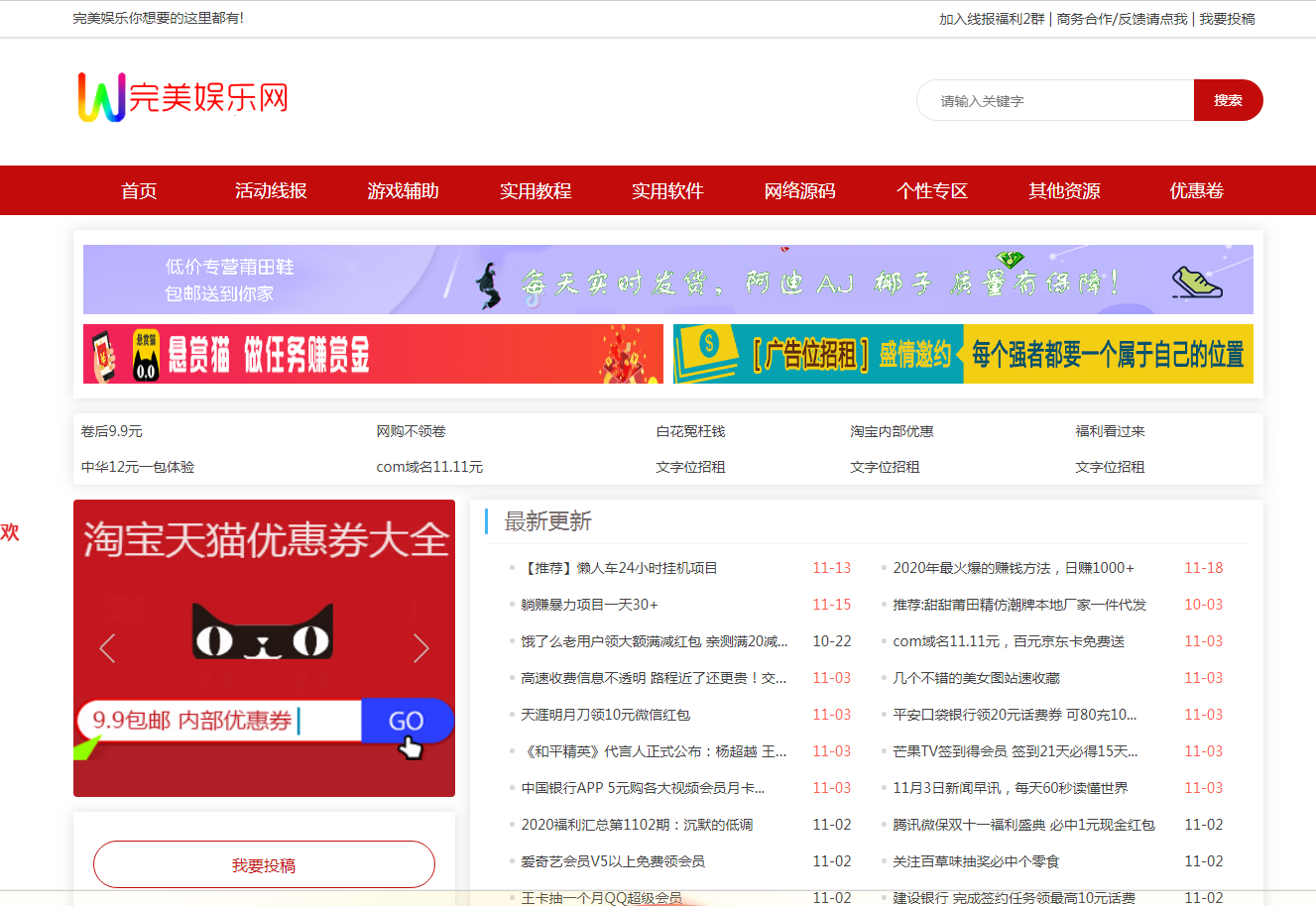Viewport: 1316px width, 906px height.
Task: Click the black Tmall cat image
Action: click(x=262, y=630)
